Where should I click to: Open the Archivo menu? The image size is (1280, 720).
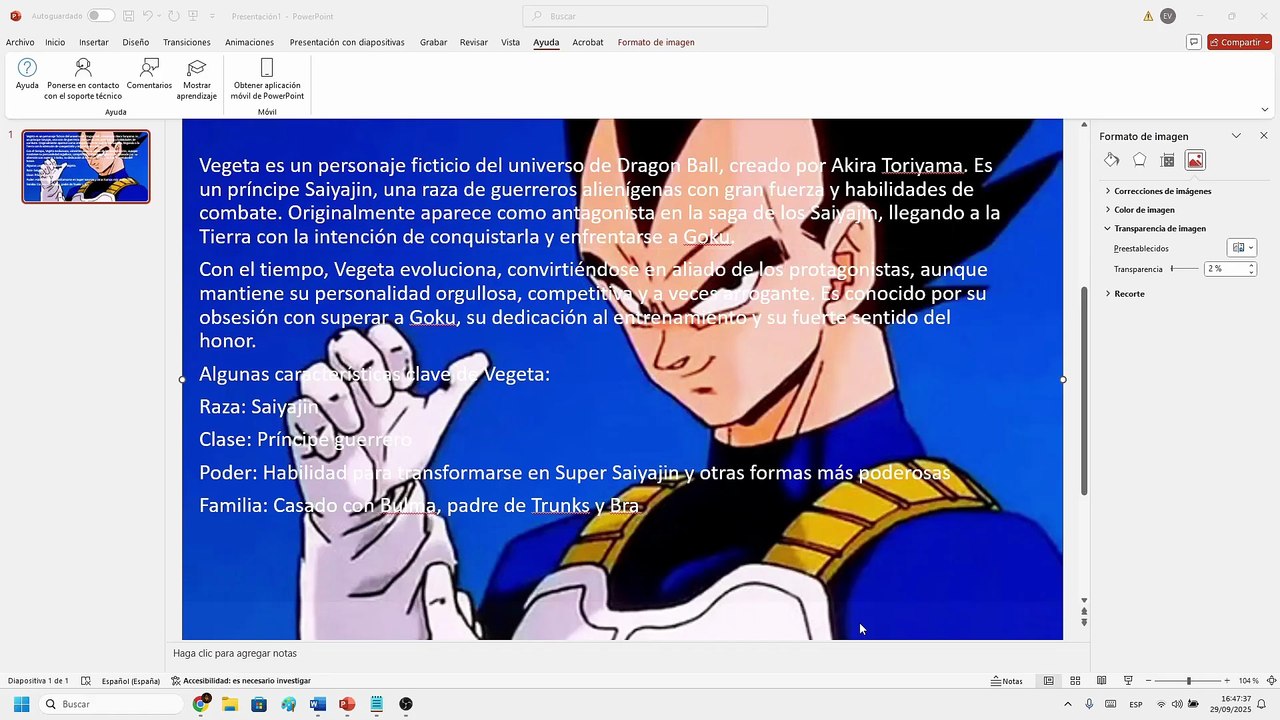click(20, 42)
